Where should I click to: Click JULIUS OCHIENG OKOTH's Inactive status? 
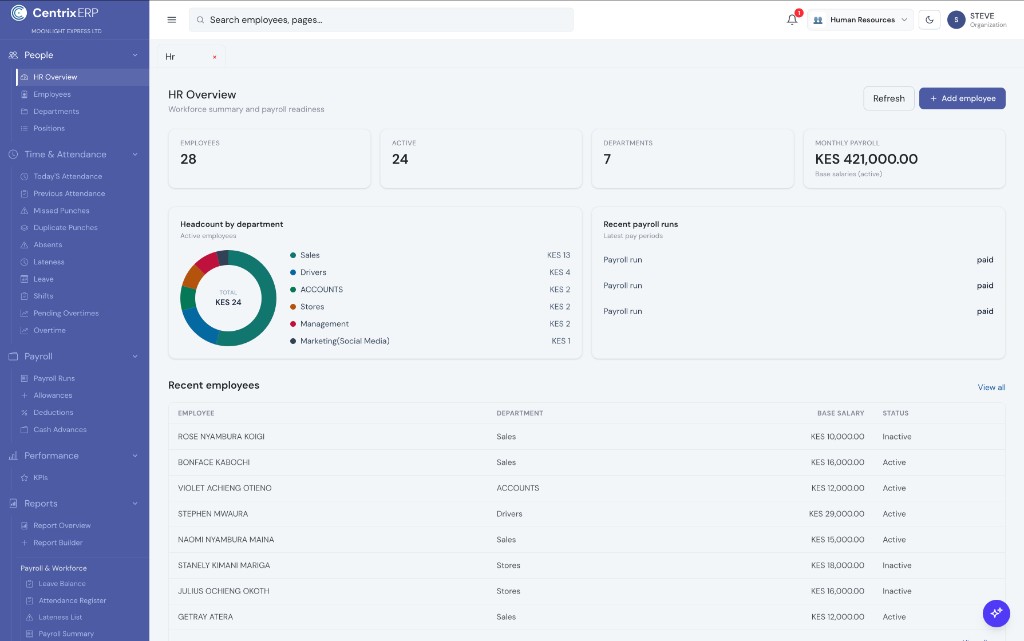[x=897, y=591]
